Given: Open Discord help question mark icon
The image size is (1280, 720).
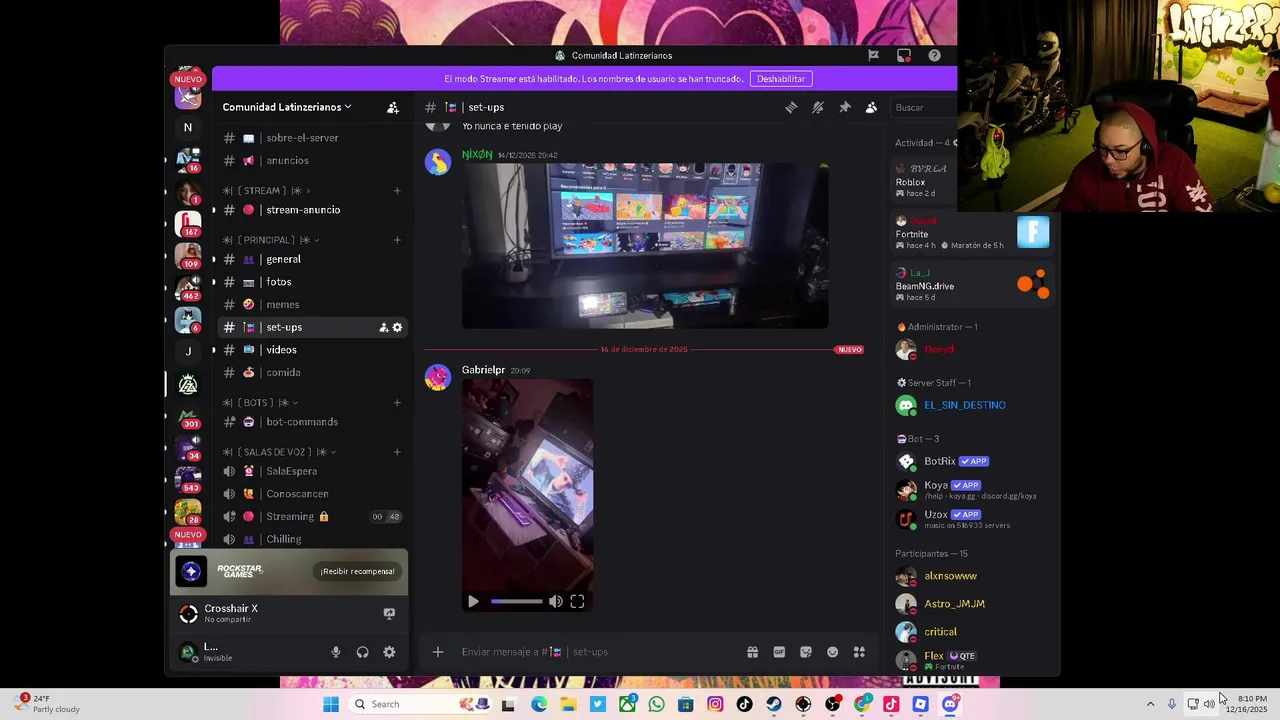Looking at the screenshot, I should point(934,56).
